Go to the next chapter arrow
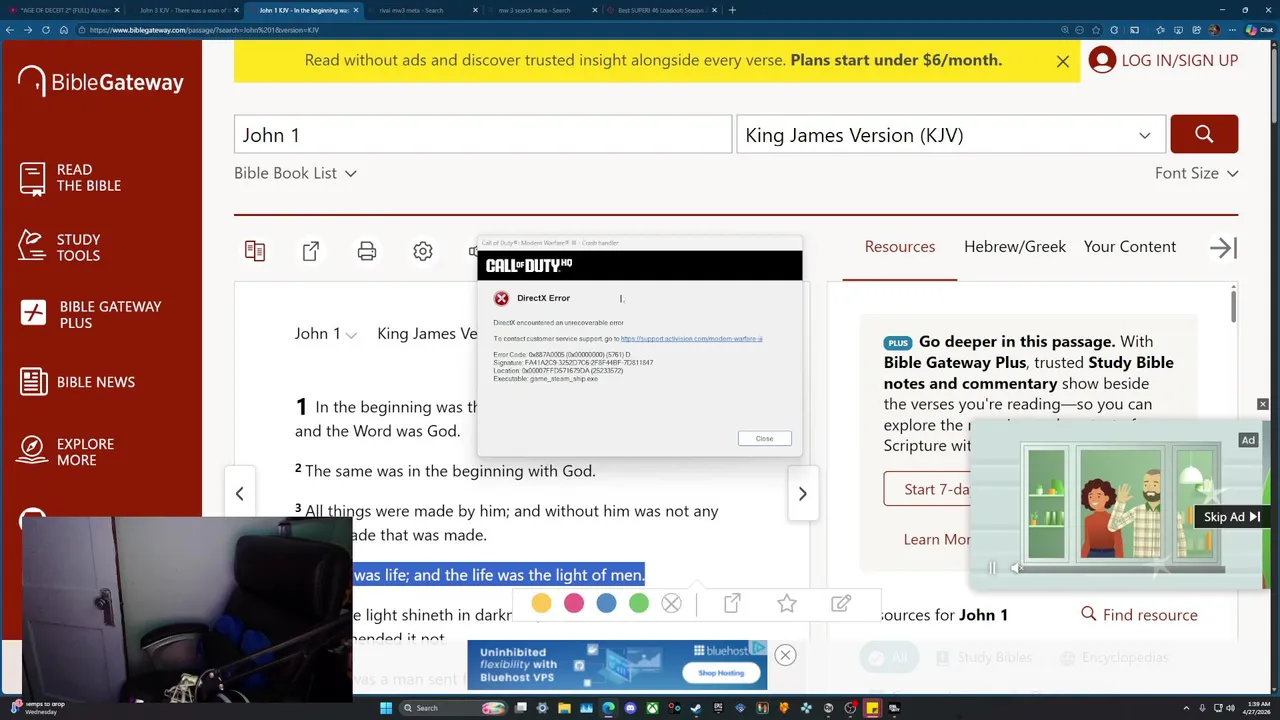 pos(802,494)
